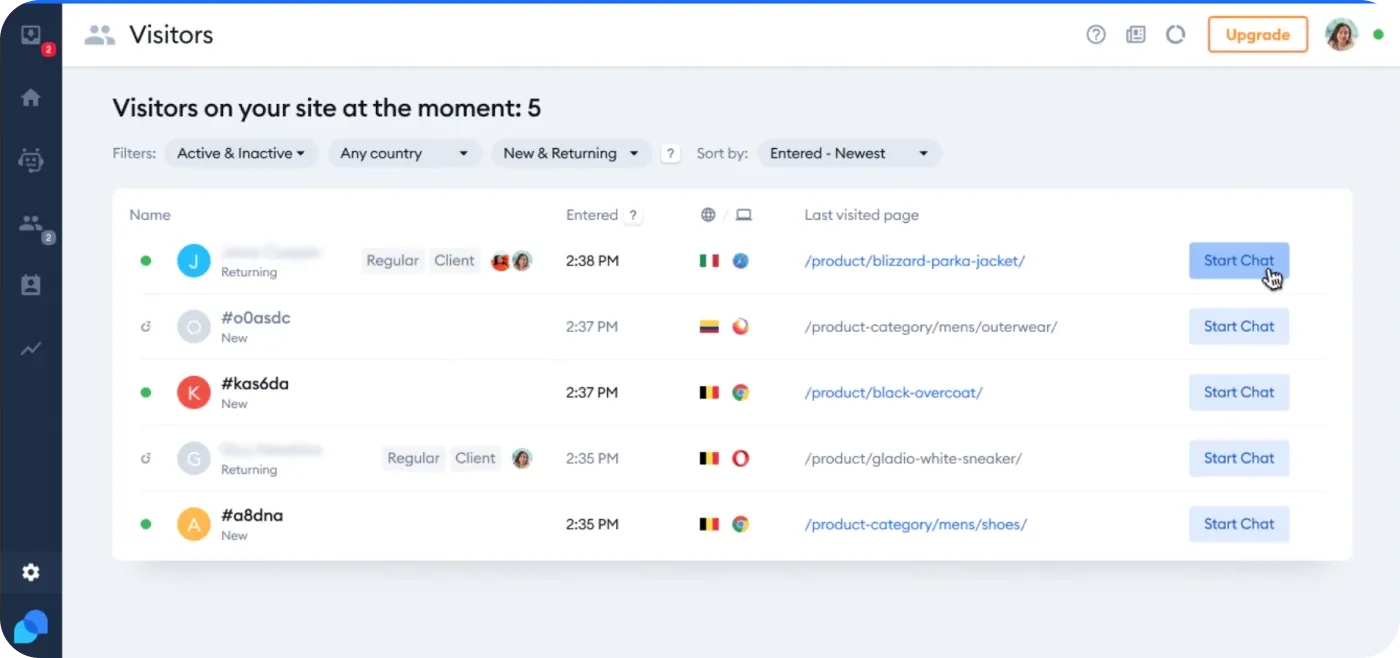Open Settings with the gear icon
The height and width of the screenshot is (658, 1400).
30,572
